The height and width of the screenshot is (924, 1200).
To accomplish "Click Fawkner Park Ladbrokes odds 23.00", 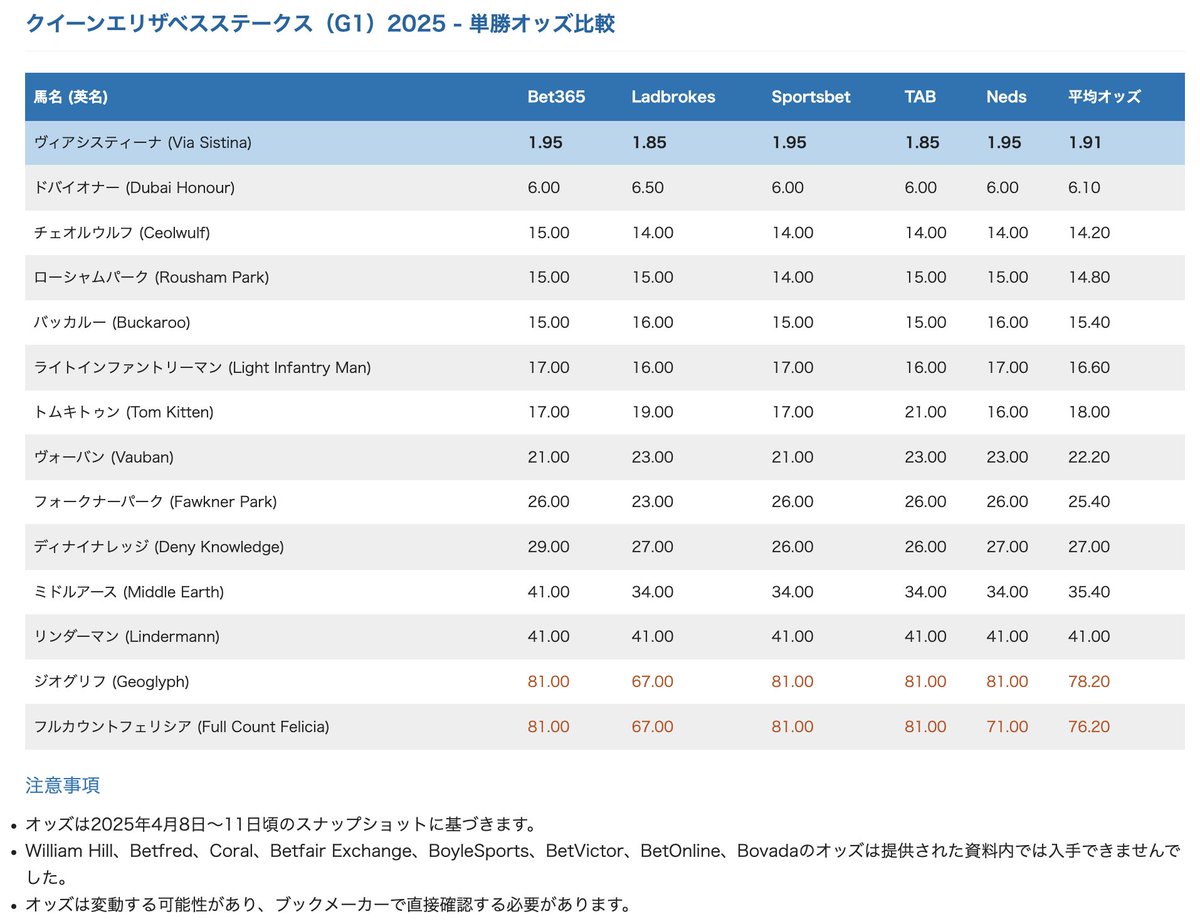I will (x=653, y=502).
